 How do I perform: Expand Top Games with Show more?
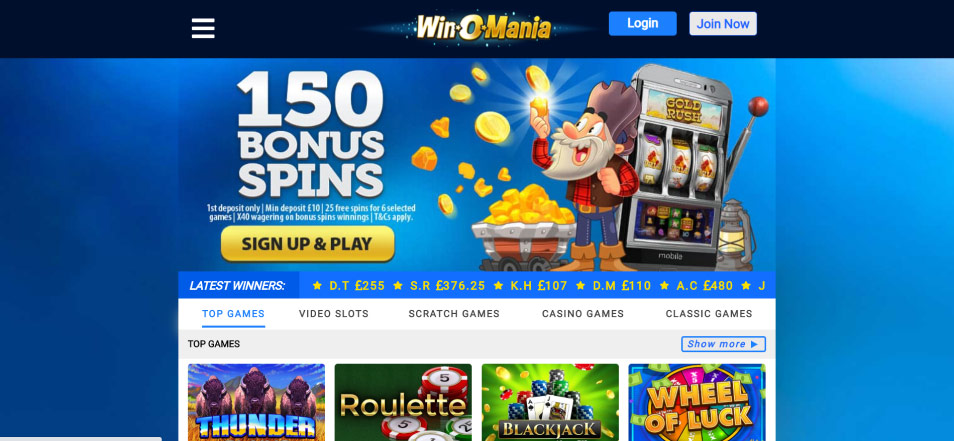coord(723,344)
